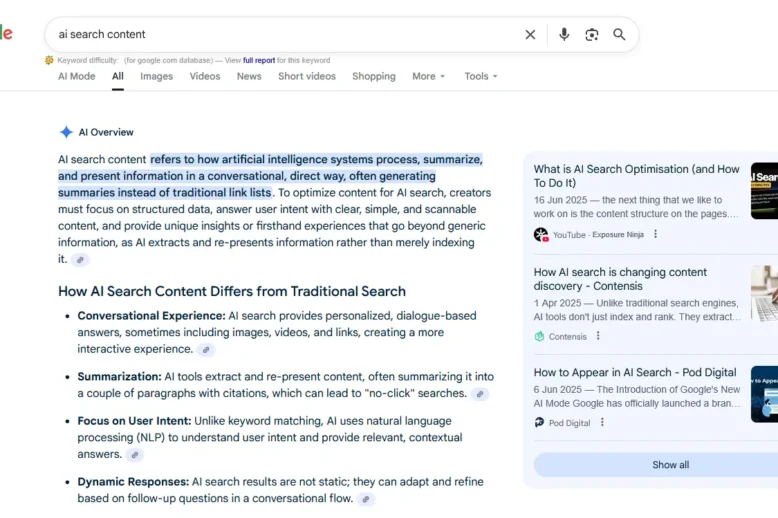Open source link icon after Dynamic Responses
The width and height of the screenshot is (778, 518).
click(366, 499)
